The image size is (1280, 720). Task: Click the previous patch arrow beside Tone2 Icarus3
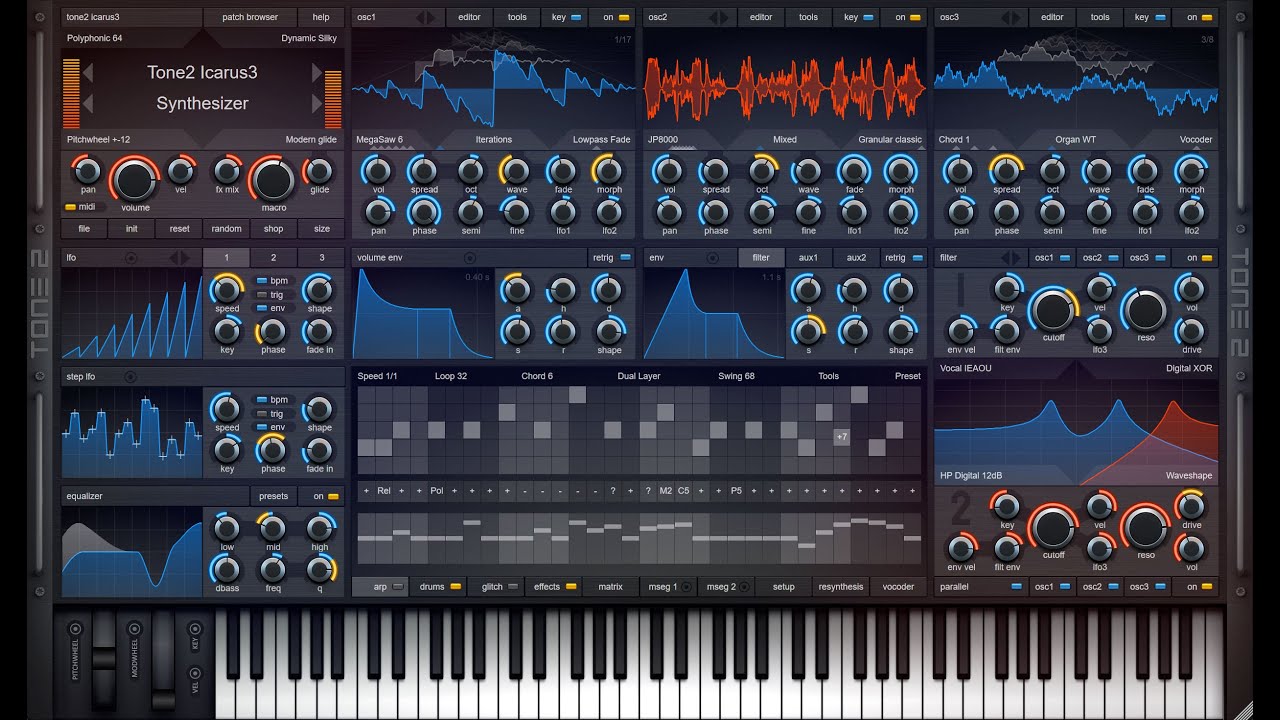[87, 72]
